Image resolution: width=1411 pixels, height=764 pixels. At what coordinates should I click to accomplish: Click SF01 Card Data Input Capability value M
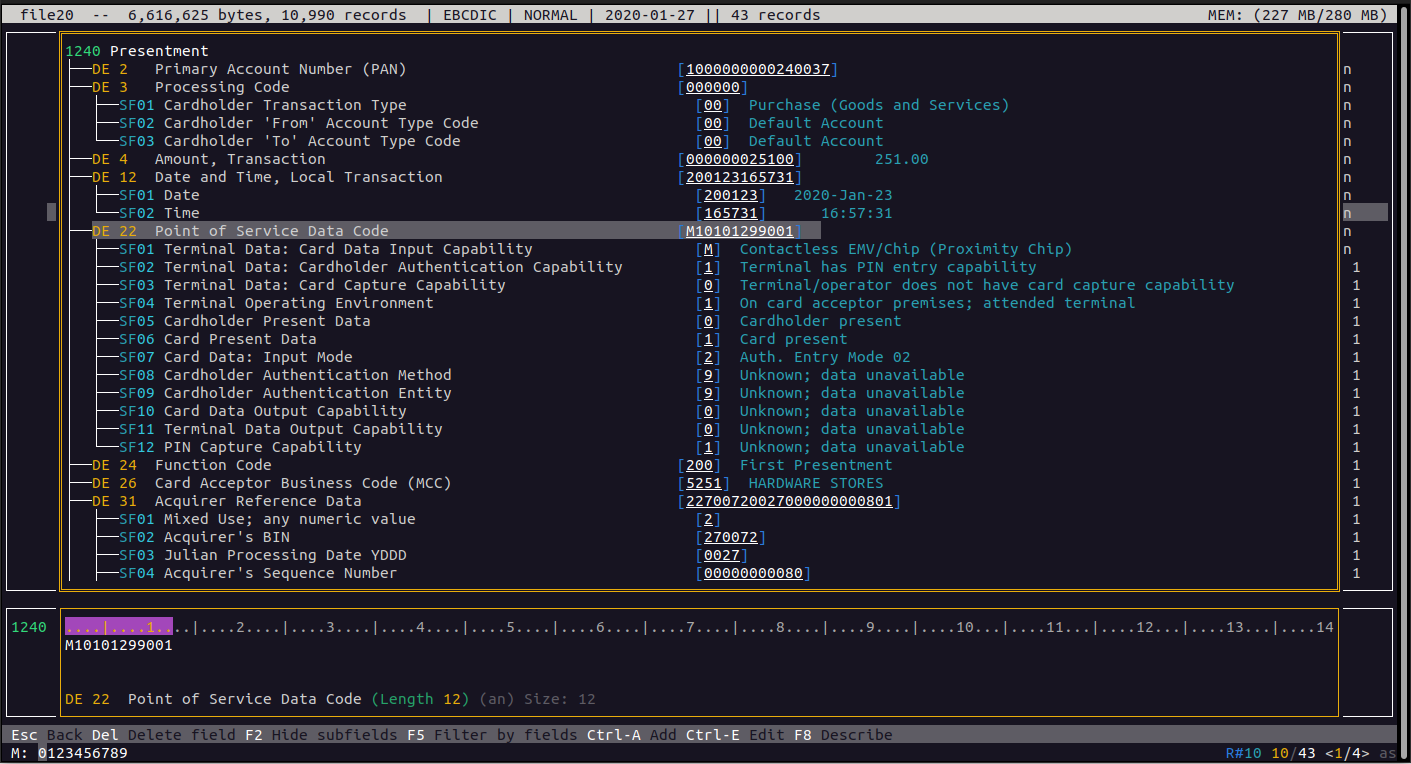(x=708, y=249)
